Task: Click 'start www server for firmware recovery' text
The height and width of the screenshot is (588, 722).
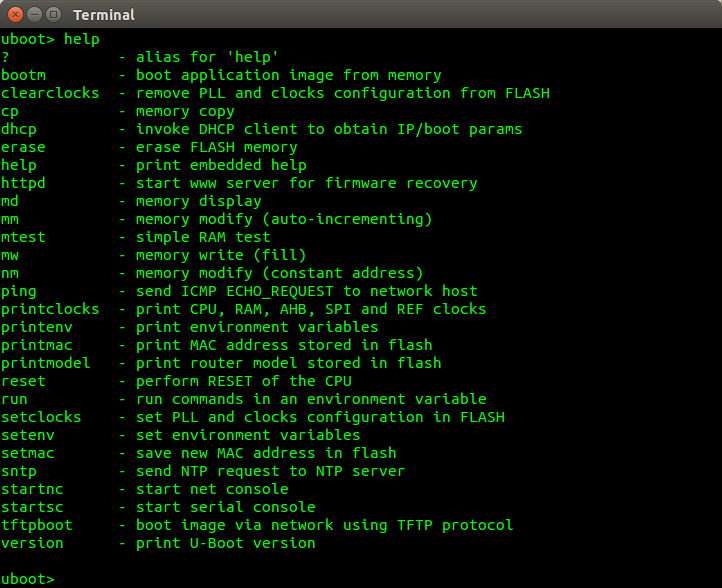Action: [306, 183]
